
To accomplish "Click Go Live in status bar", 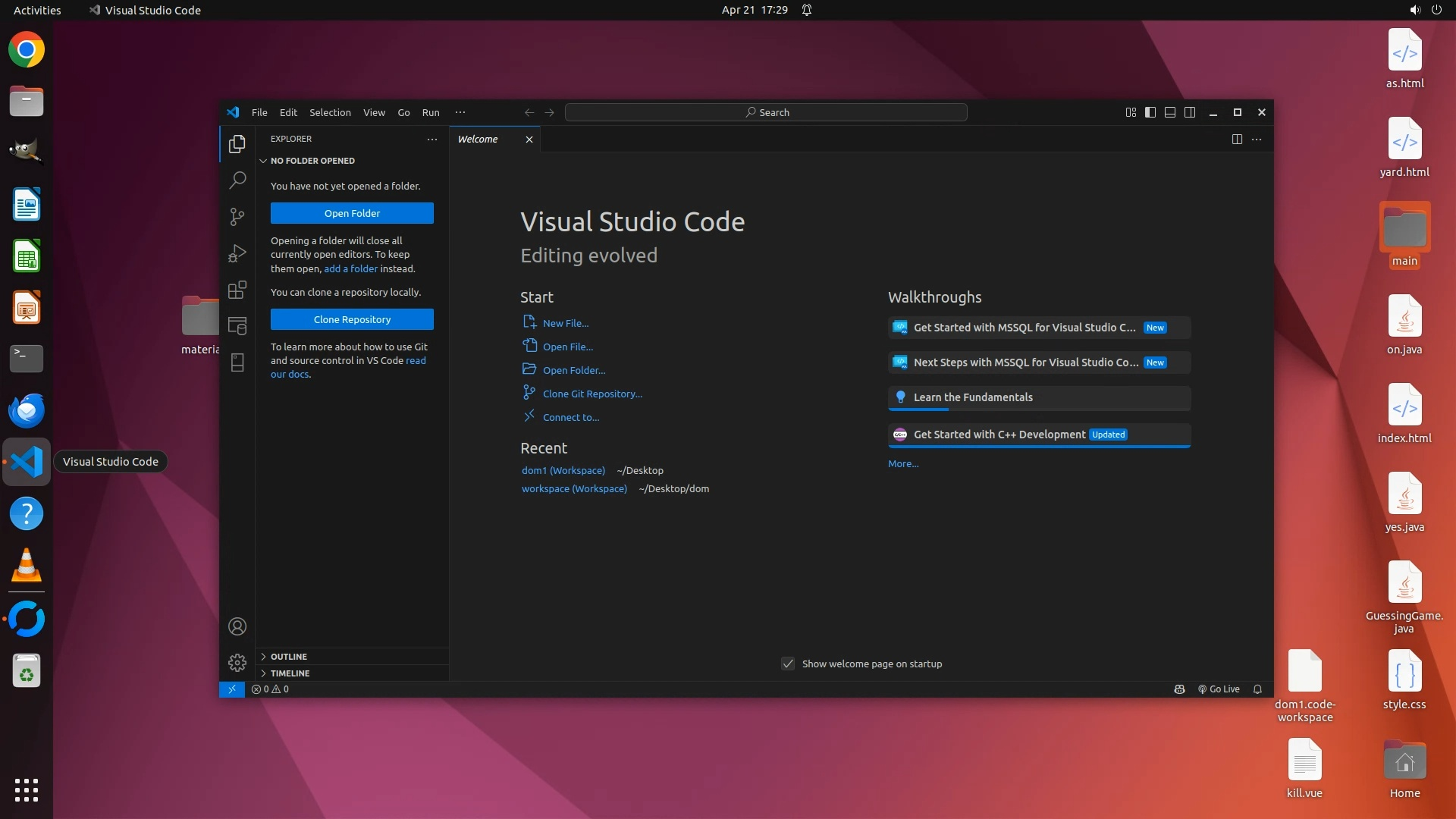I will coord(1219,689).
